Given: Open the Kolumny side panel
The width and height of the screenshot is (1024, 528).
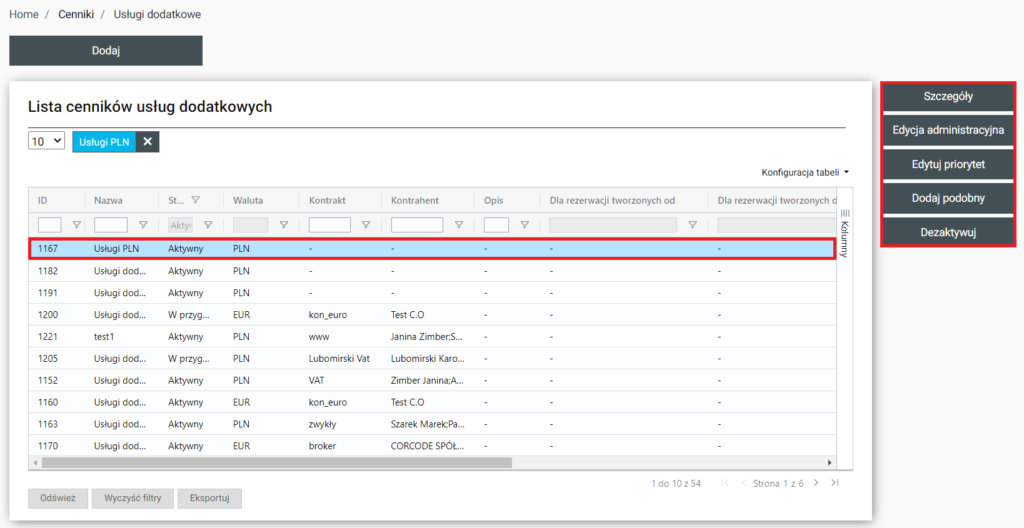Looking at the screenshot, I should pos(843,233).
